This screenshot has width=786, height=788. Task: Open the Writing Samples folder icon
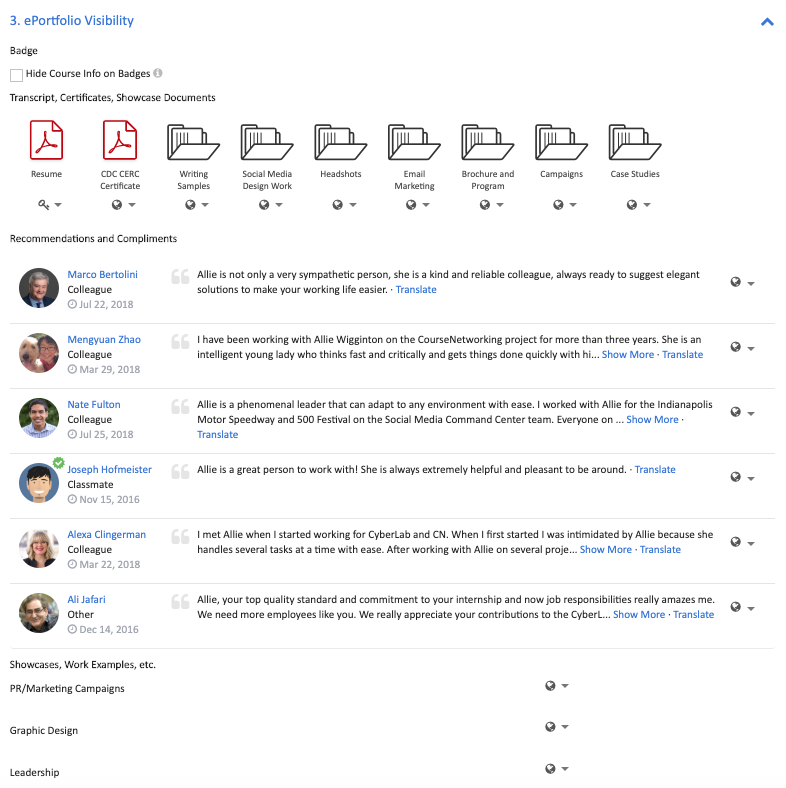click(193, 142)
